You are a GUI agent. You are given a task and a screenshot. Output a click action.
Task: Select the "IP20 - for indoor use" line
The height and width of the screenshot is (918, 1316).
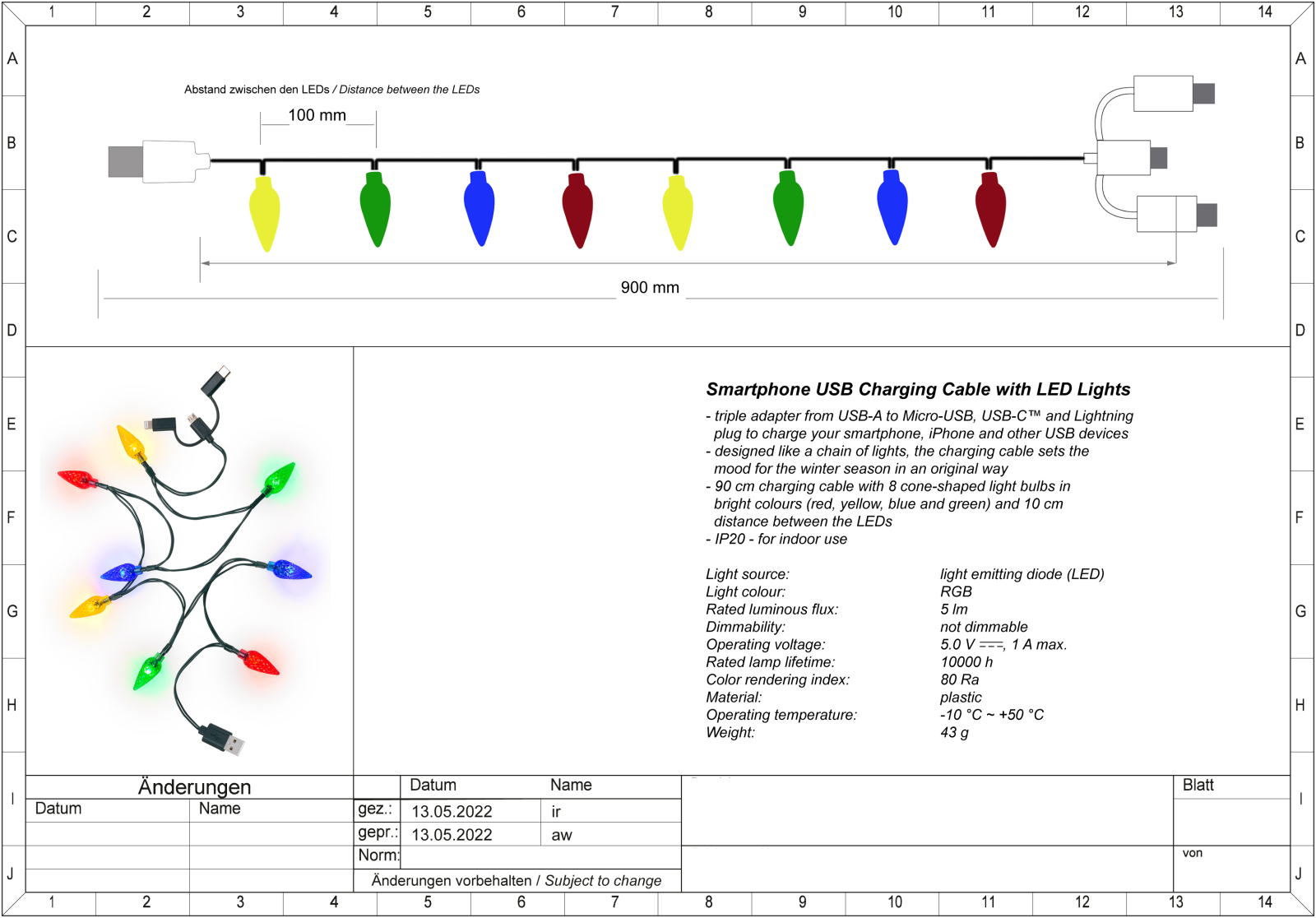tap(776, 539)
